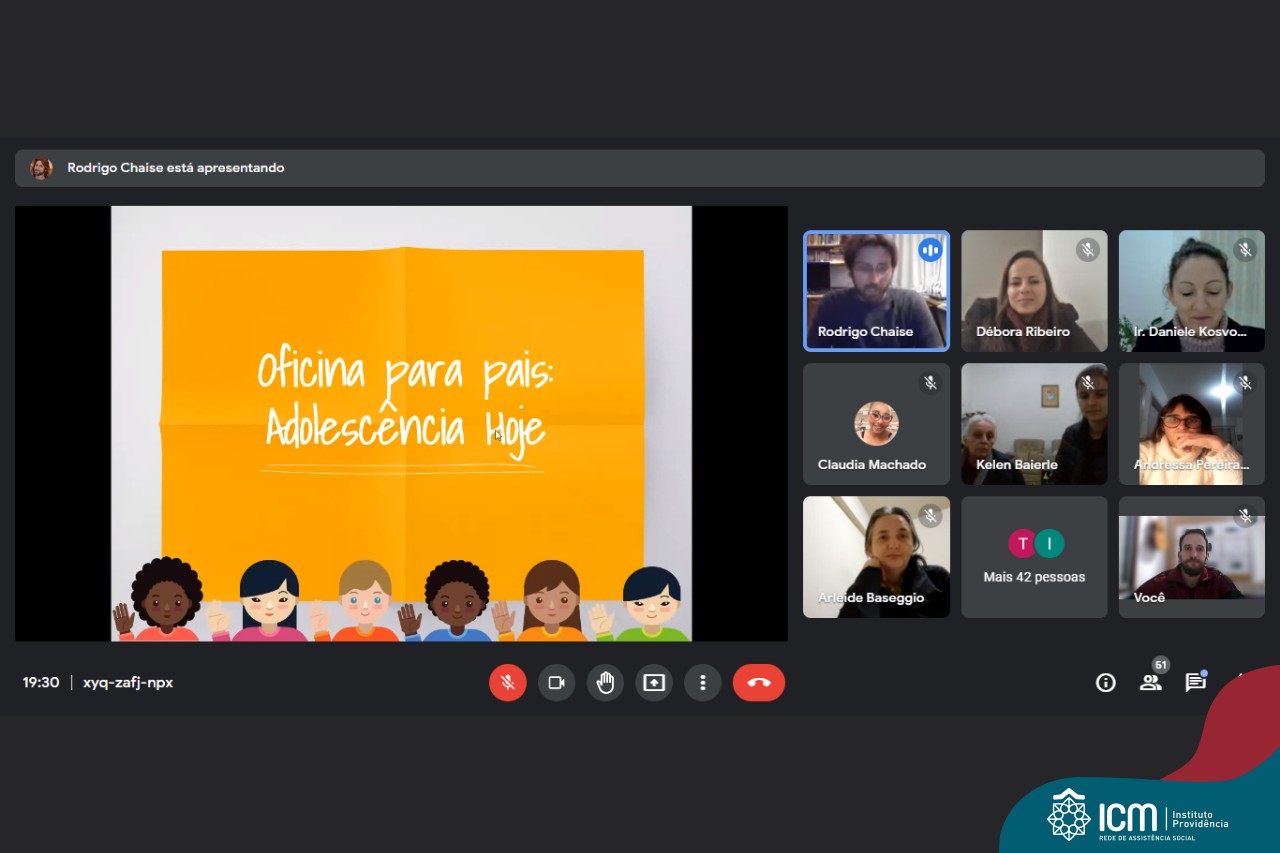Click the pink 'T' avatar in Mais 42 pessoas
Screen dimensions: 1280x853
tap(1022, 543)
